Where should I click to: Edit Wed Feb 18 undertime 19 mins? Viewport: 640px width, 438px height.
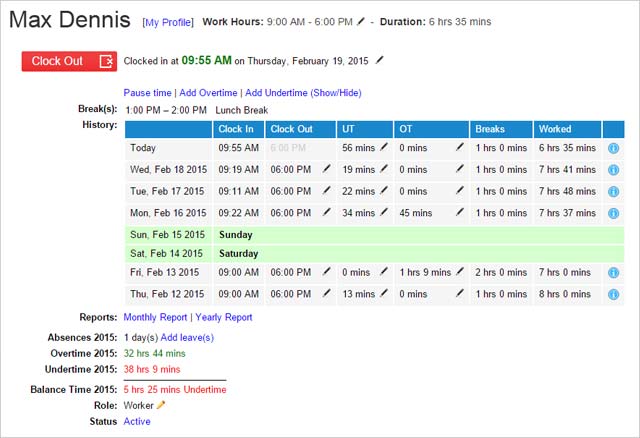pos(384,168)
